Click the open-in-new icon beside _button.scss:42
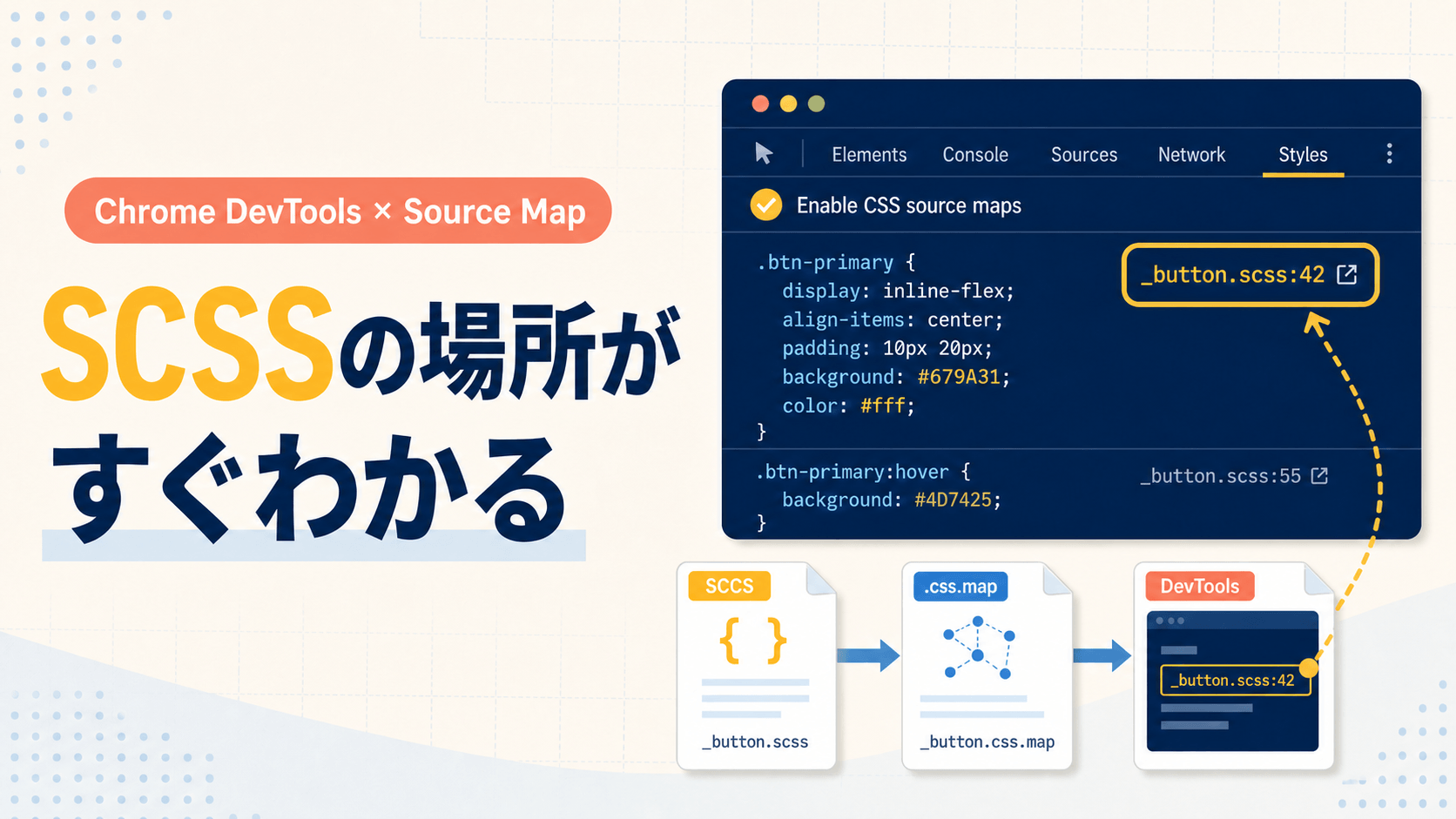This screenshot has height=819, width=1456. (x=1347, y=275)
